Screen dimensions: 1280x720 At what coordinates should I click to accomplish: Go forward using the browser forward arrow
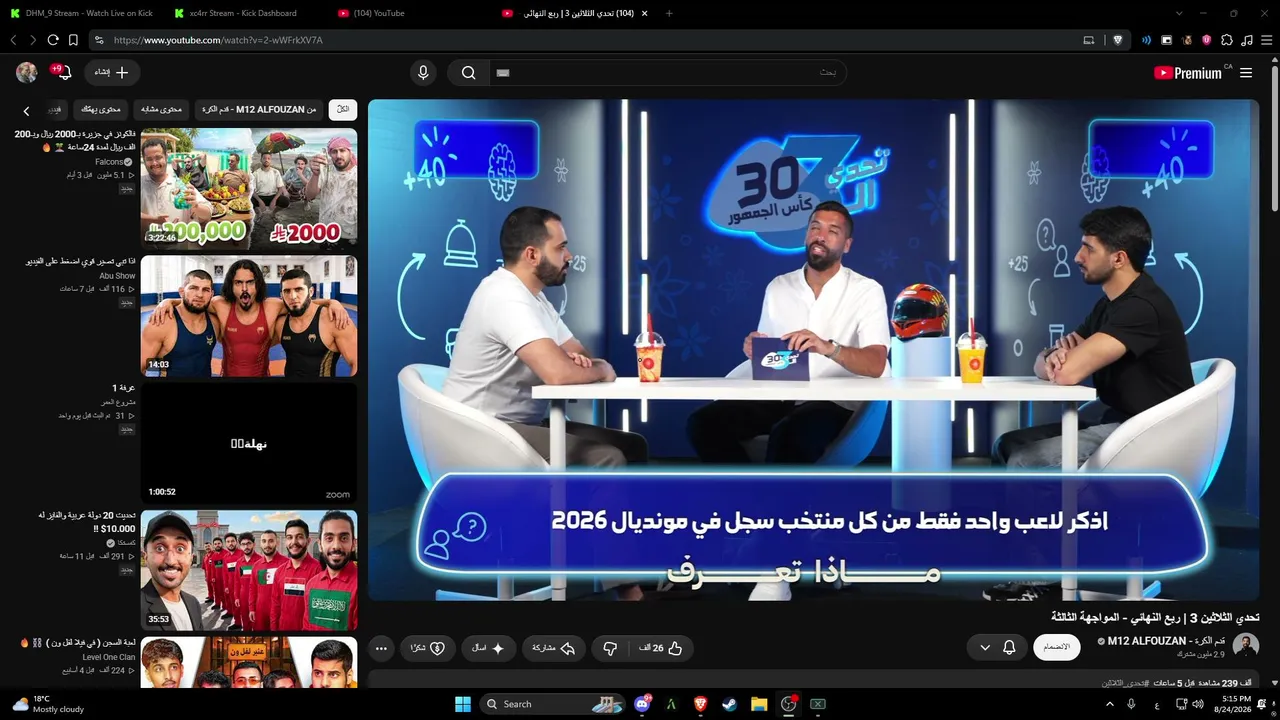tap(33, 40)
